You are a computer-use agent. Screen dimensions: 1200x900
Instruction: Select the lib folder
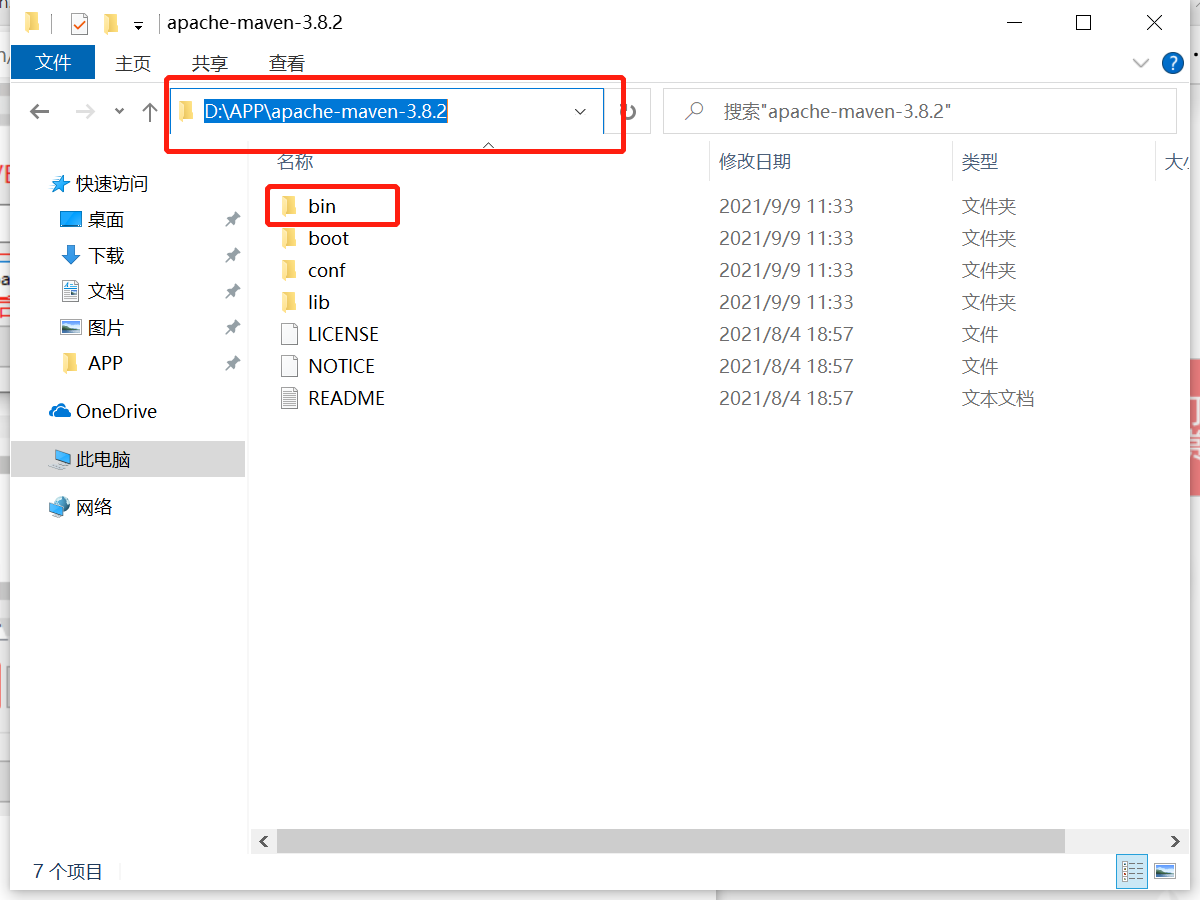pos(318,302)
